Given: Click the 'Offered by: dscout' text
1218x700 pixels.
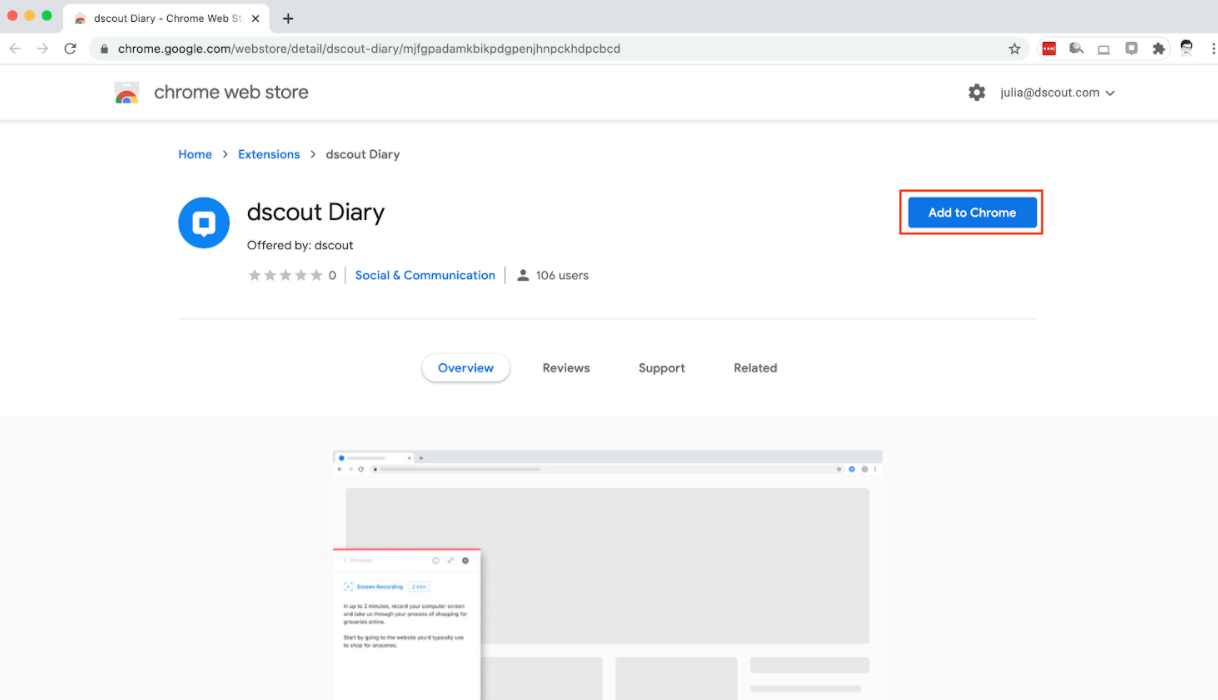Looking at the screenshot, I should coord(300,245).
